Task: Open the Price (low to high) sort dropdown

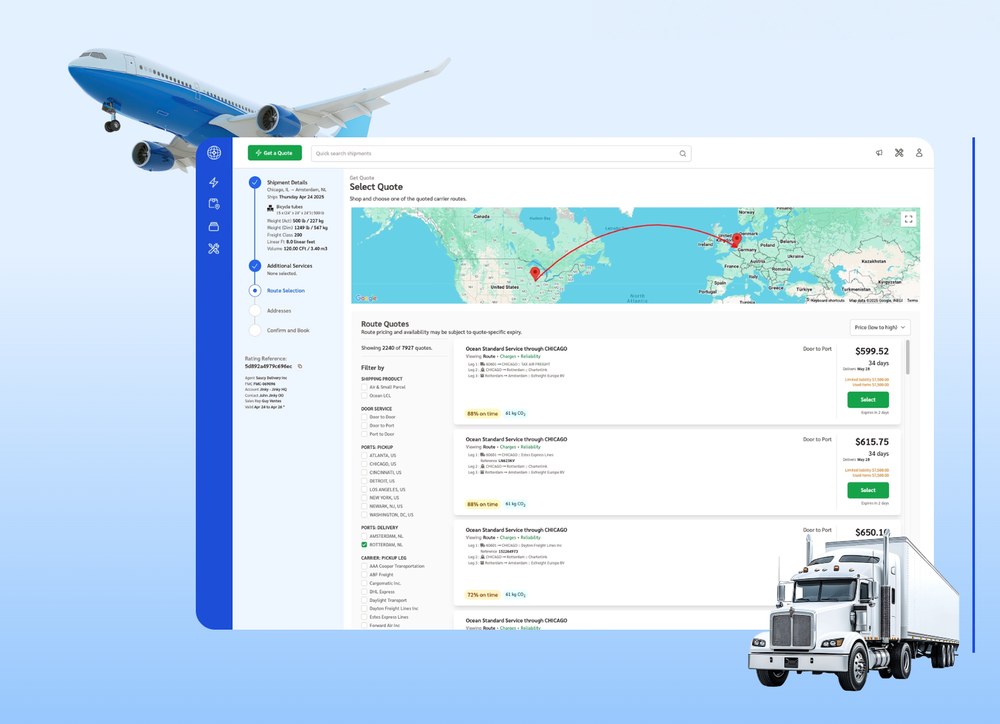Action: 880,327
